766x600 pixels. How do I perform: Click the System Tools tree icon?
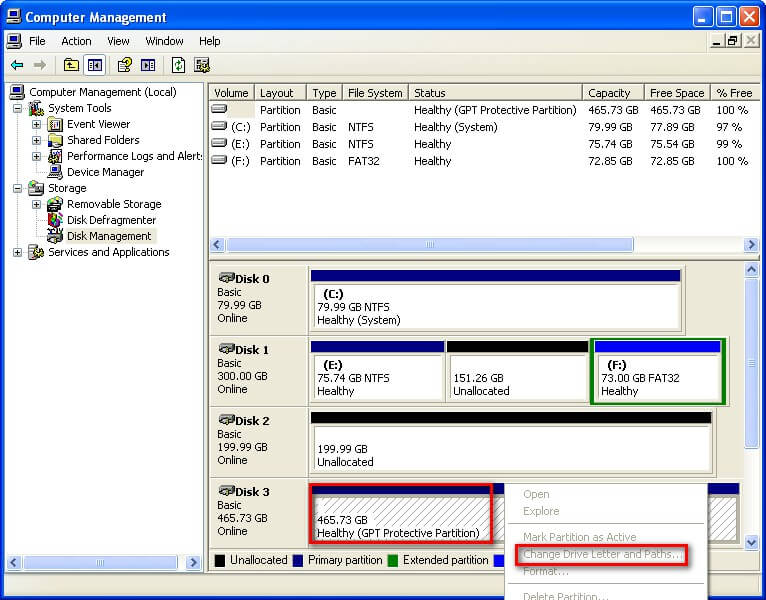(36, 108)
